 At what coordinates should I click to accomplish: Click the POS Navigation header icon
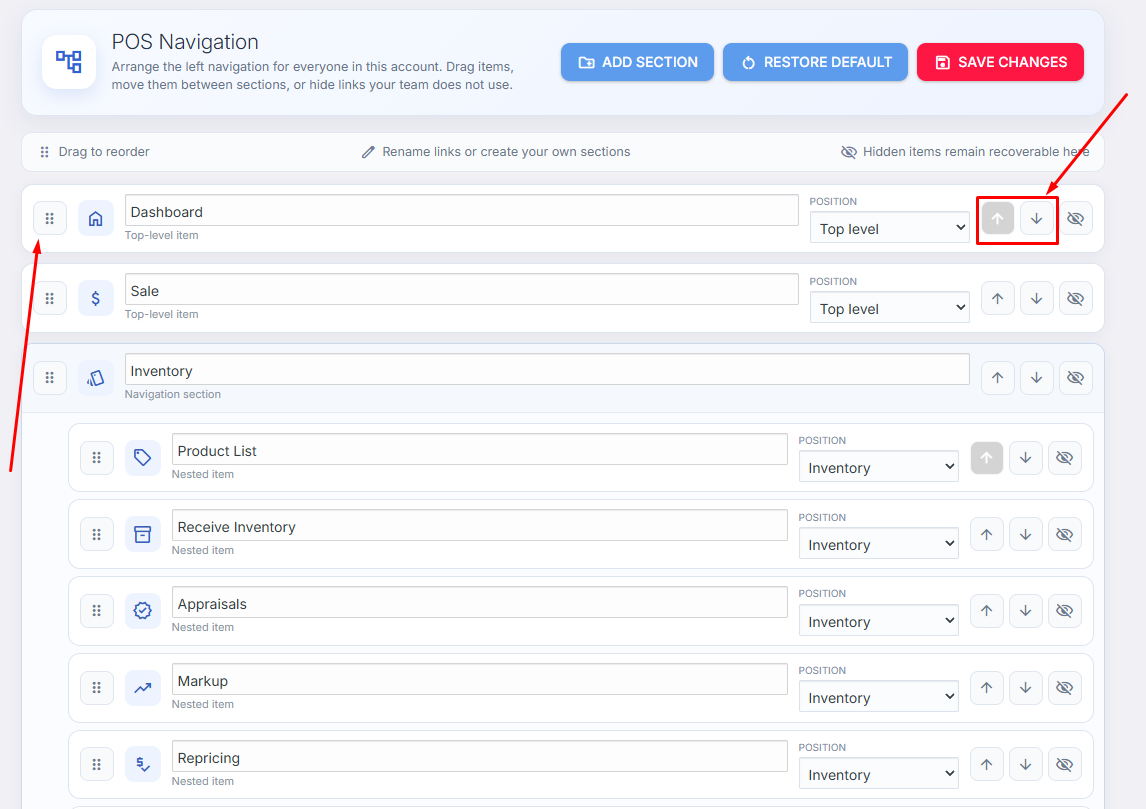point(69,62)
